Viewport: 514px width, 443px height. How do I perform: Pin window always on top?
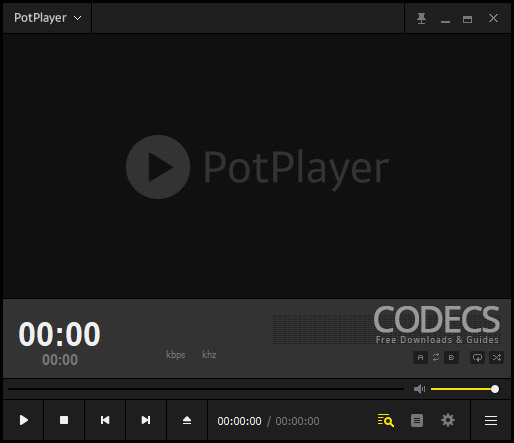[x=421, y=18]
